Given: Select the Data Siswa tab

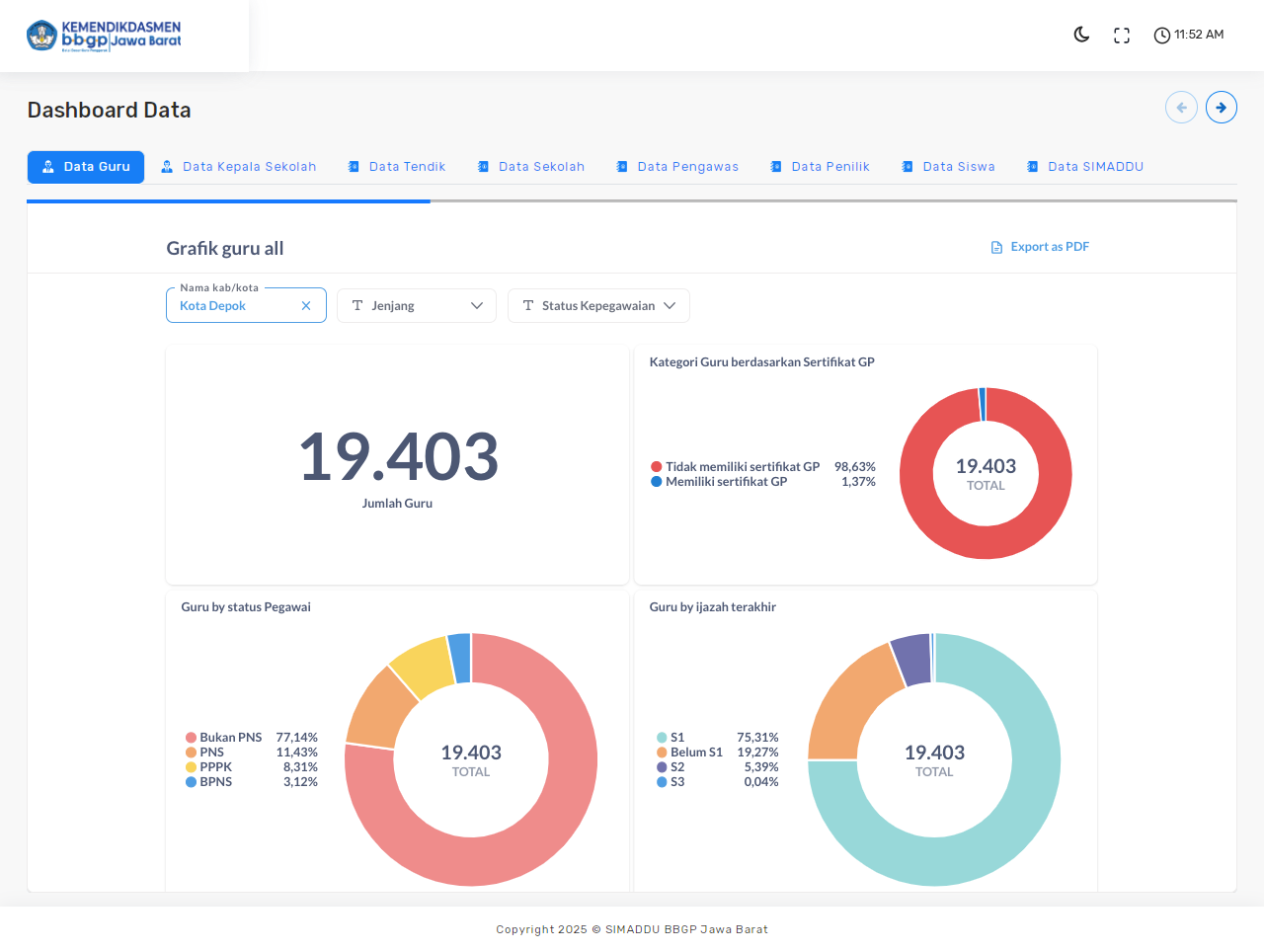Looking at the screenshot, I should (948, 167).
